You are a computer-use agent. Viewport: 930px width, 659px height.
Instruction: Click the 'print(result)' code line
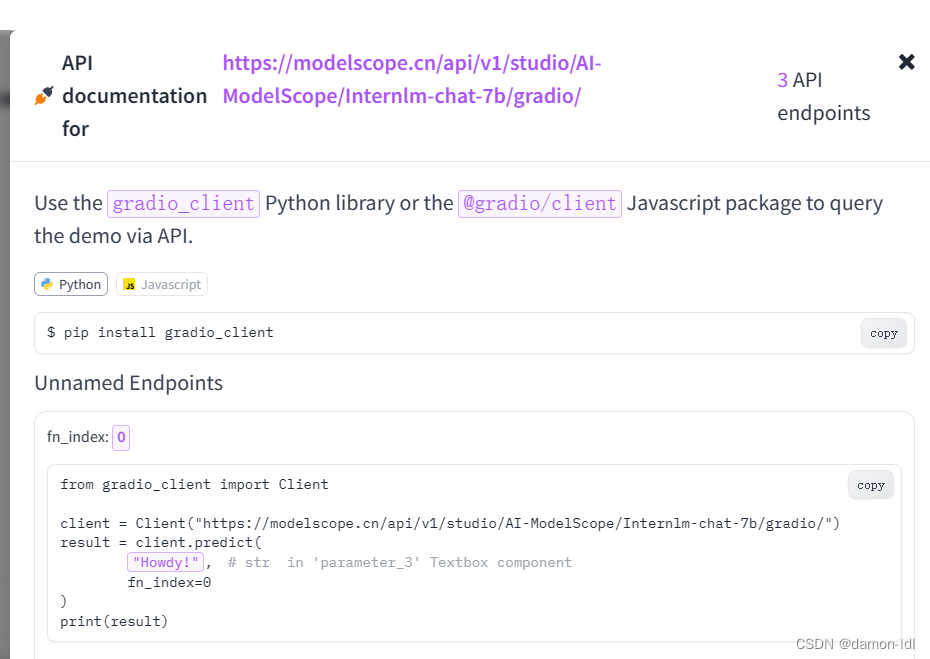pos(114,622)
